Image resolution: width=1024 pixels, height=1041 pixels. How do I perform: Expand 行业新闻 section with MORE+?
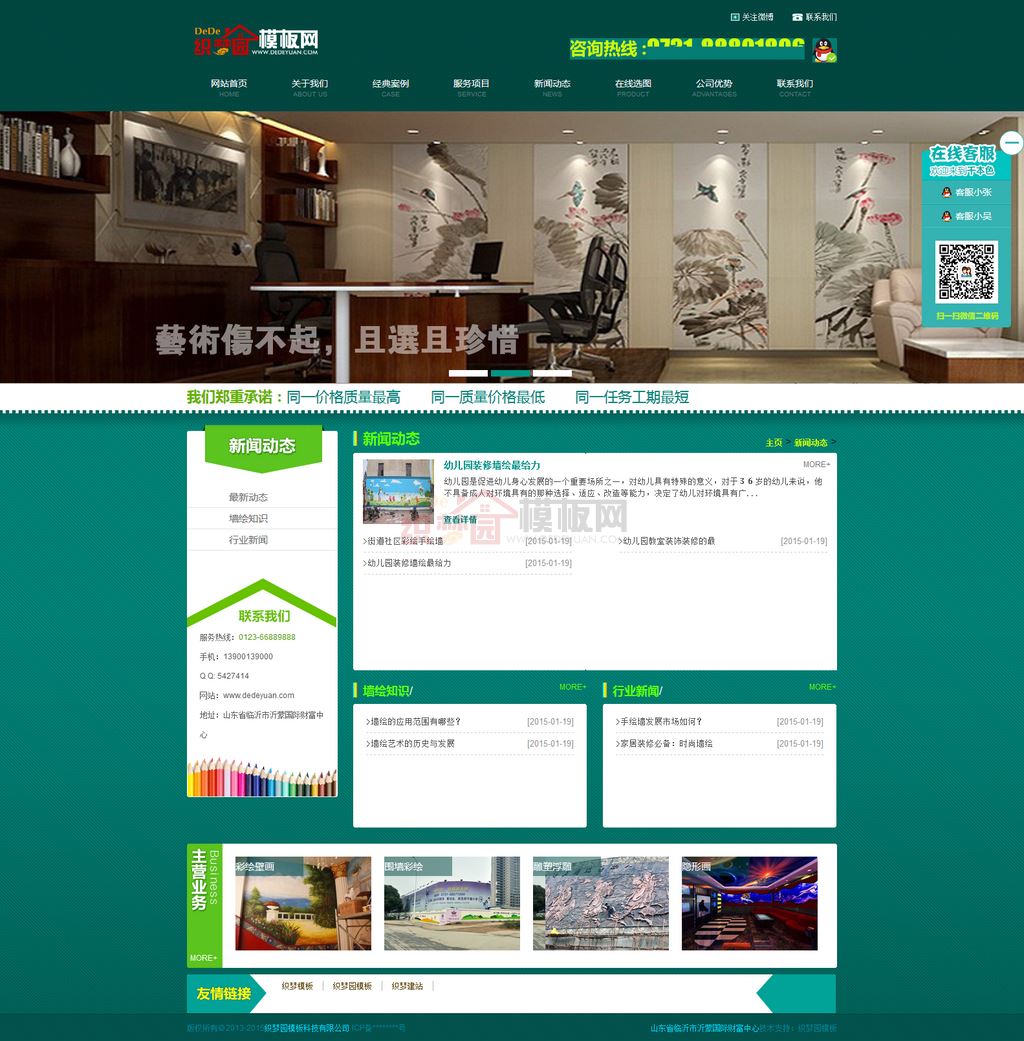(x=822, y=687)
